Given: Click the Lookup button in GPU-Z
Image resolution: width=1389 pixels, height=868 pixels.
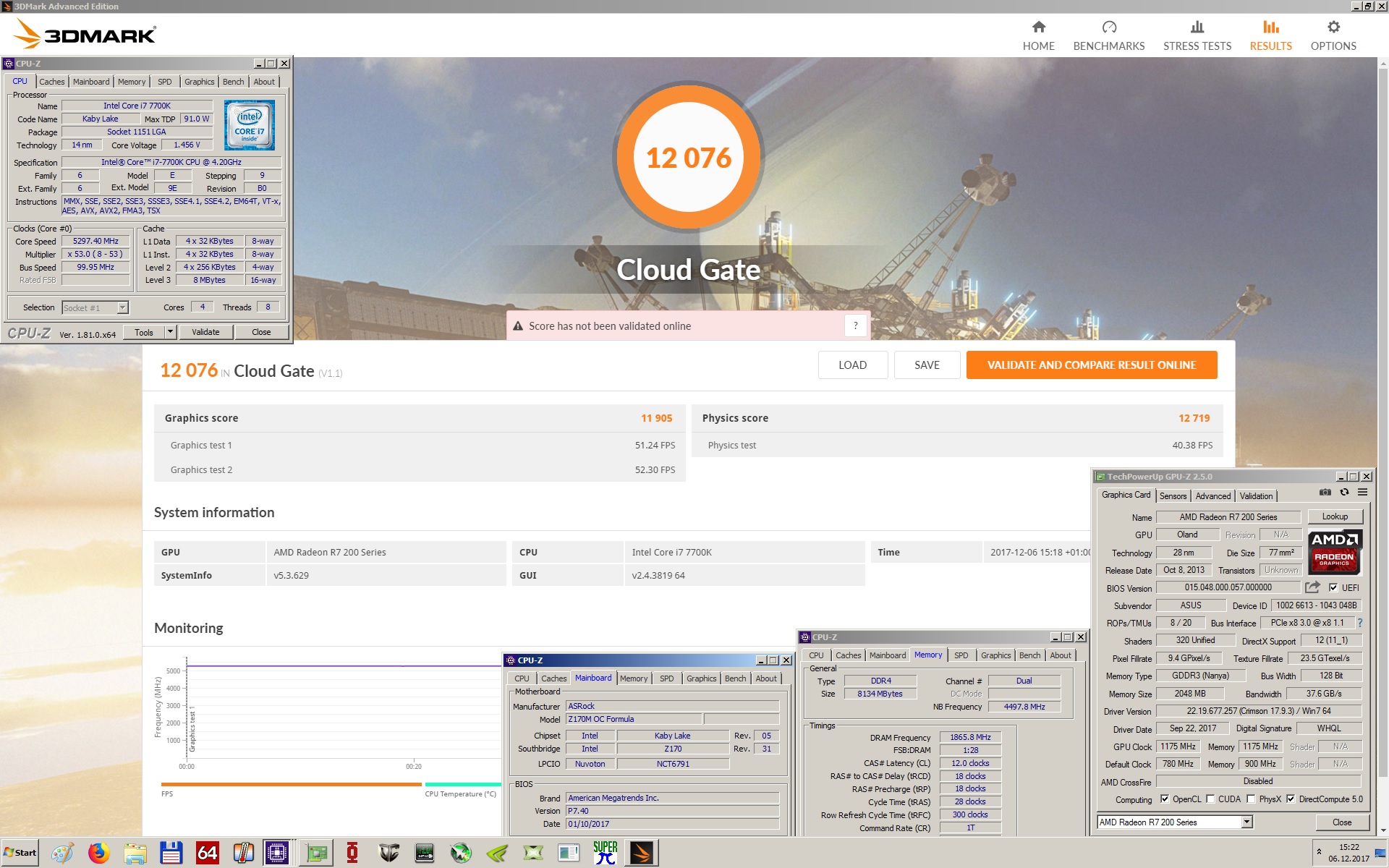Looking at the screenshot, I should pos(1335,516).
